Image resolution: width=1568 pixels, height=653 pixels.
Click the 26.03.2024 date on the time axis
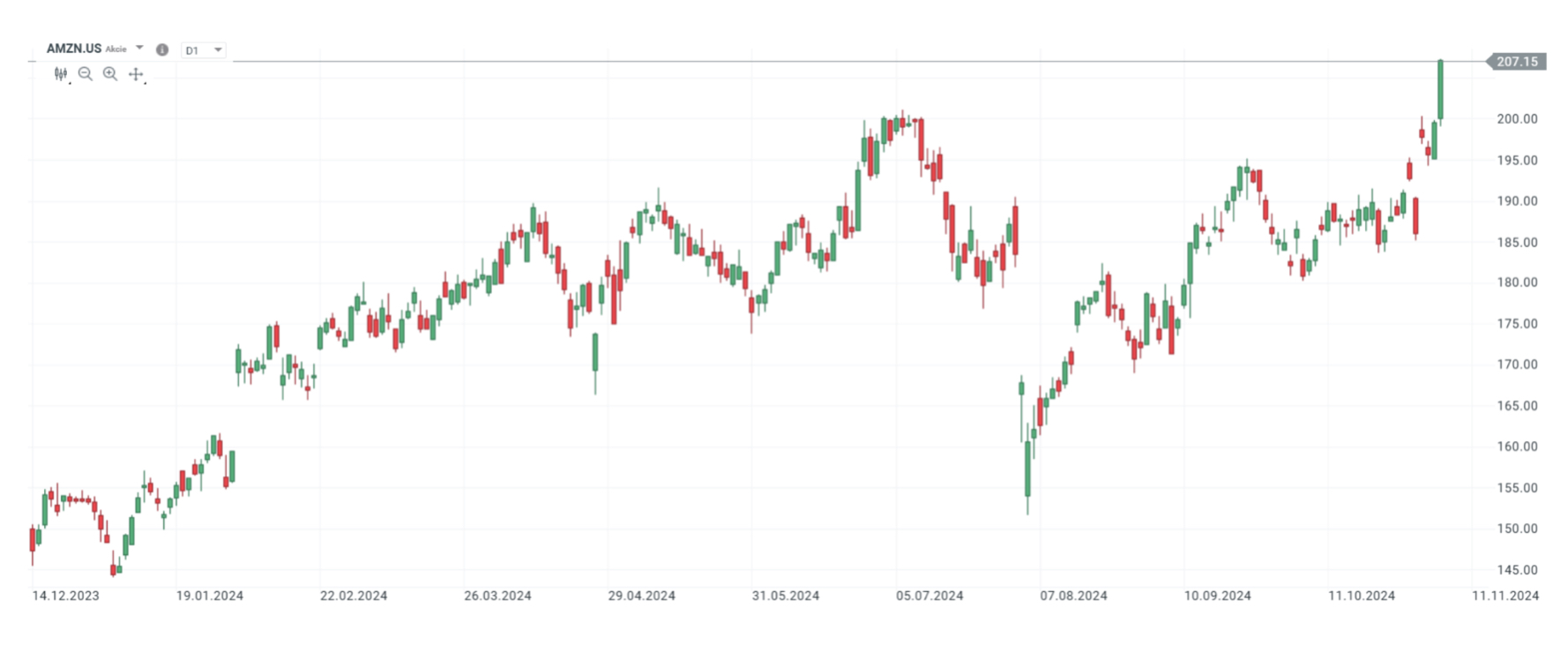coord(497,596)
